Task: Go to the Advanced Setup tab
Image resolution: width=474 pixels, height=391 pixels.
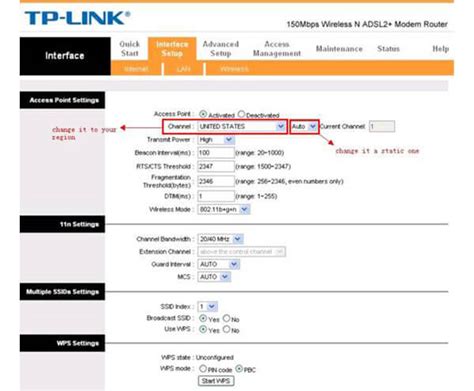Action: click(221, 49)
